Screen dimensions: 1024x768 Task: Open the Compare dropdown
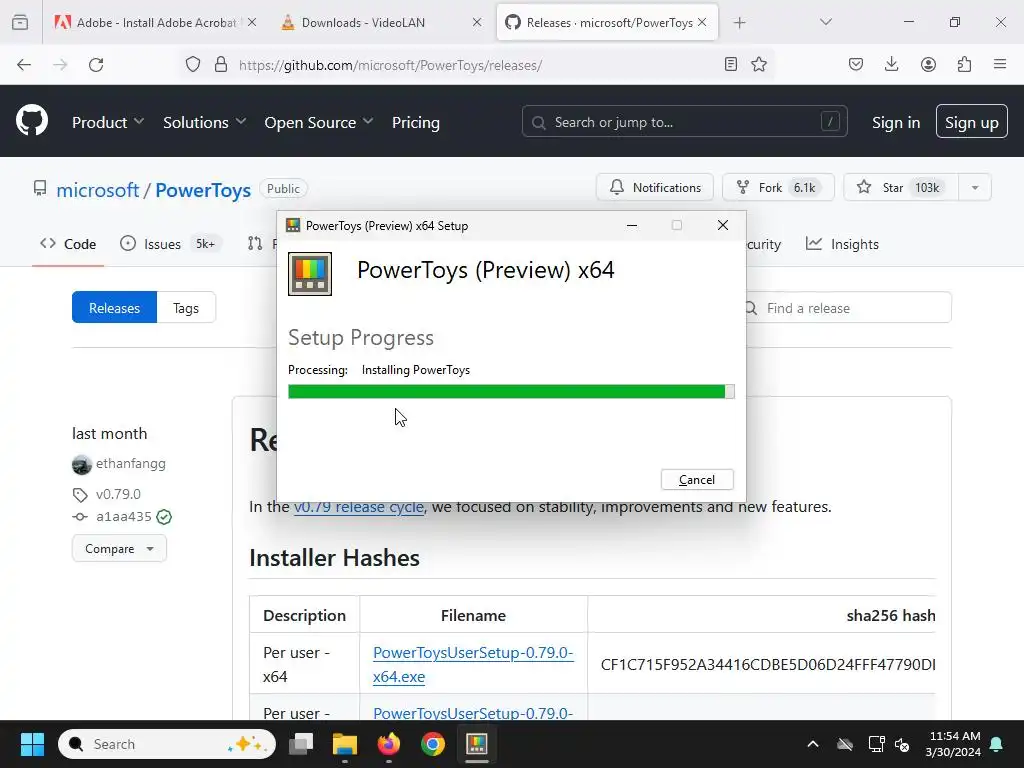(120, 549)
